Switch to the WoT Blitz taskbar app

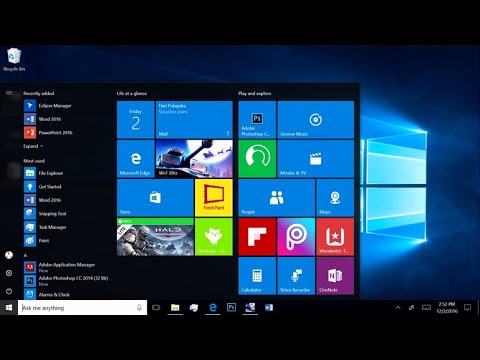250,307
